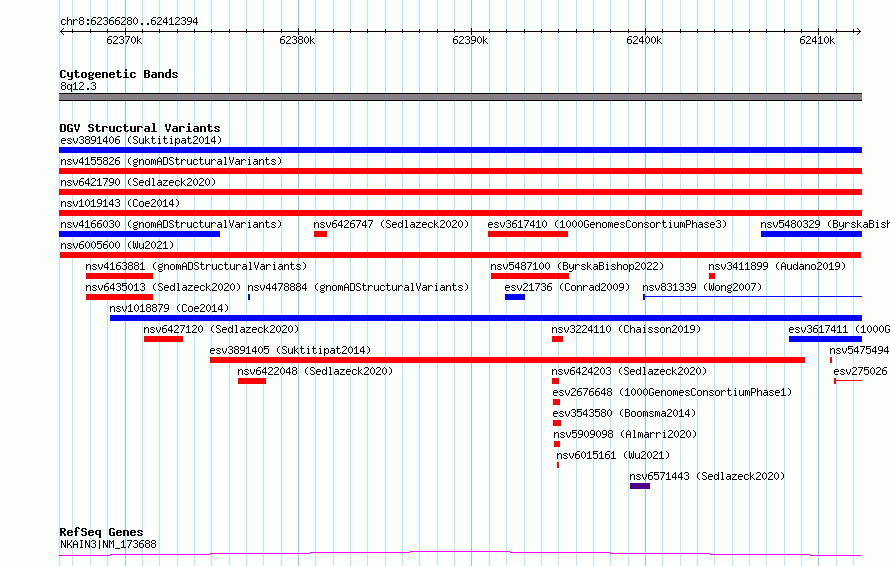This screenshot has height=566, width=890.
Task: Open esv3891405 (Suktitipat2014) label
Action: (x=290, y=350)
